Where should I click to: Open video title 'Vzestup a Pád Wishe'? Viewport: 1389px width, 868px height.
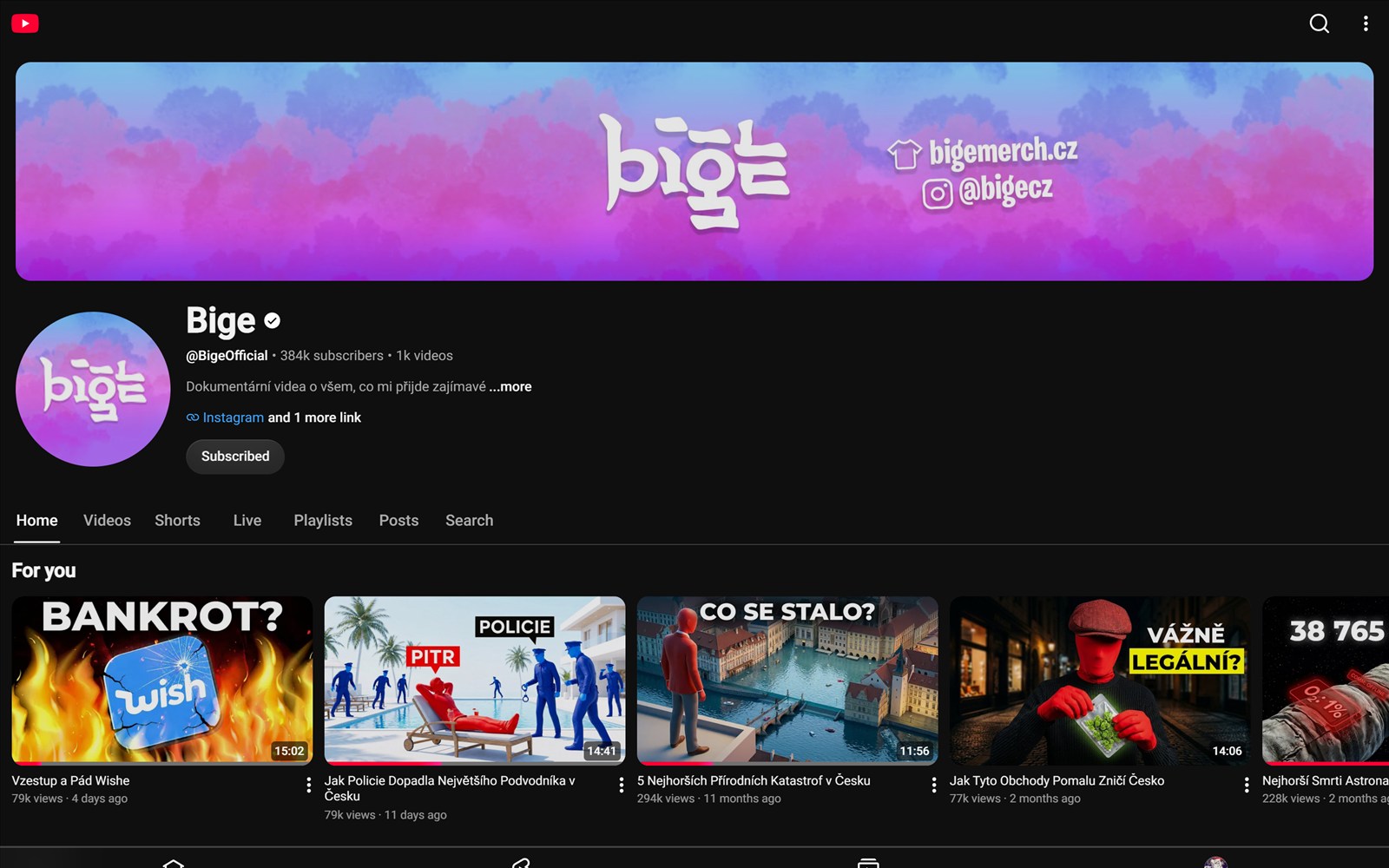click(x=70, y=781)
